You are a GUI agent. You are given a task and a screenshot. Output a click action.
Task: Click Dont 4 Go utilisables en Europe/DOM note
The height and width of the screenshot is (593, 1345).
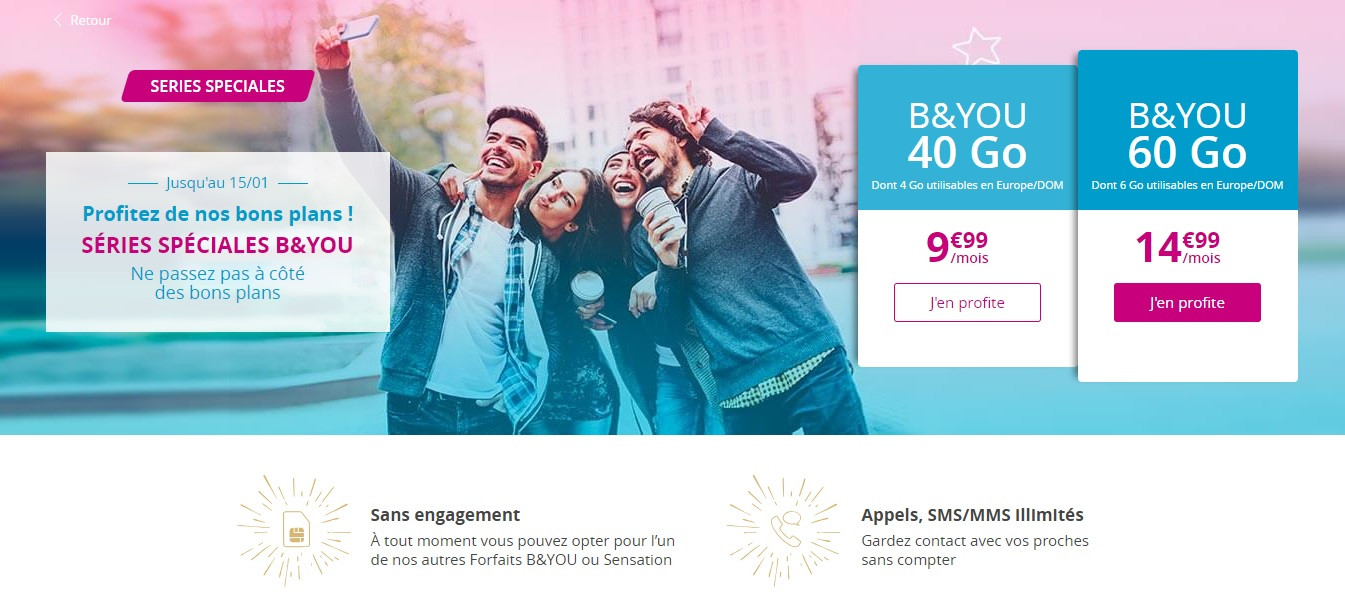(x=967, y=185)
